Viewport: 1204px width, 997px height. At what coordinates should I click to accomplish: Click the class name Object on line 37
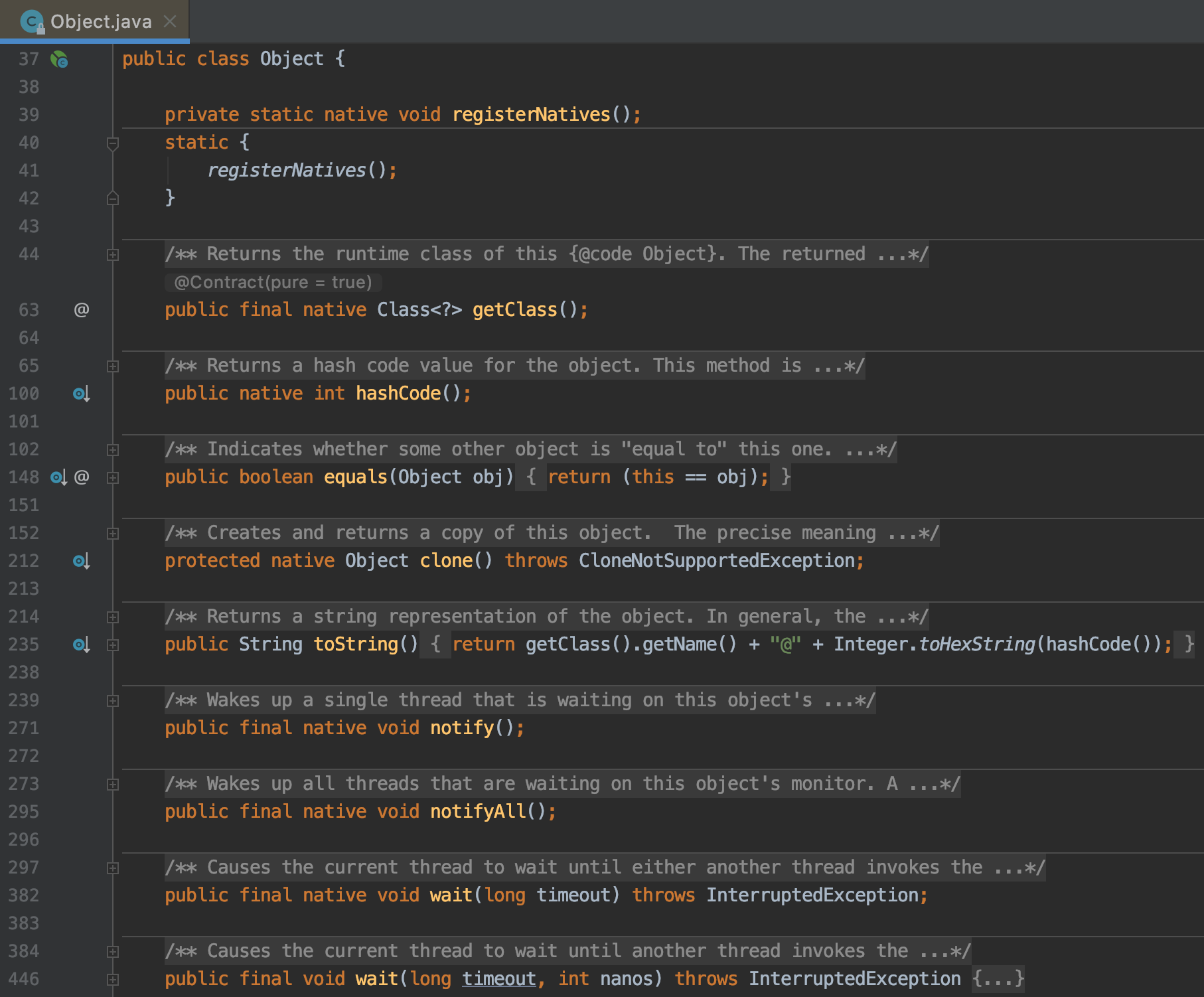point(292,59)
